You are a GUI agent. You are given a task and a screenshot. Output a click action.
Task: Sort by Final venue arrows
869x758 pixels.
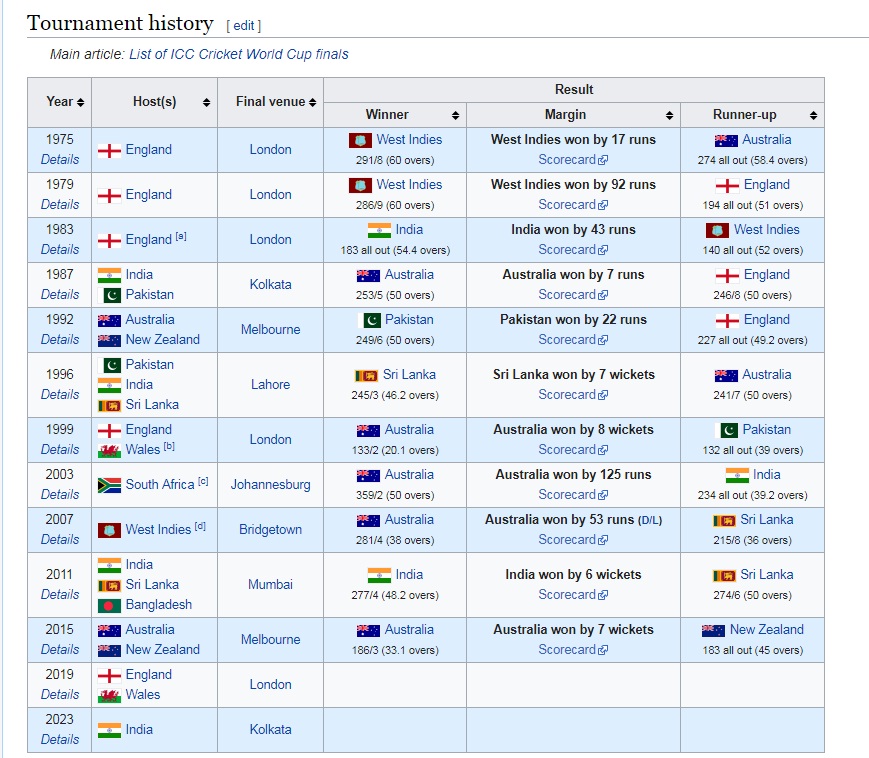(x=313, y=102)
